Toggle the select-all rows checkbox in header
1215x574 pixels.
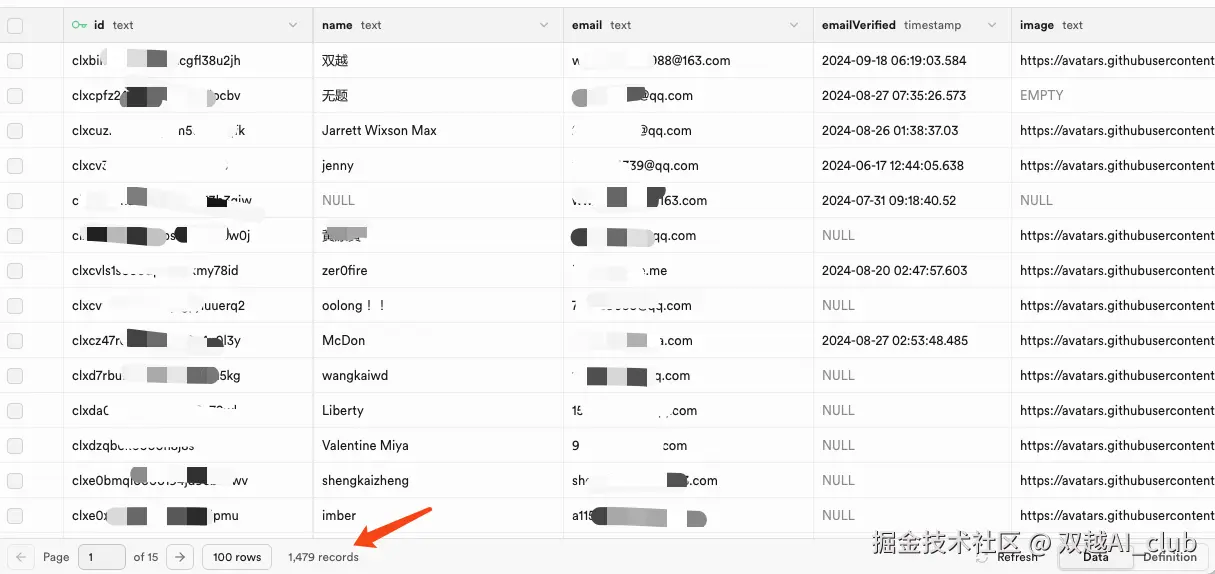point(15,26)
